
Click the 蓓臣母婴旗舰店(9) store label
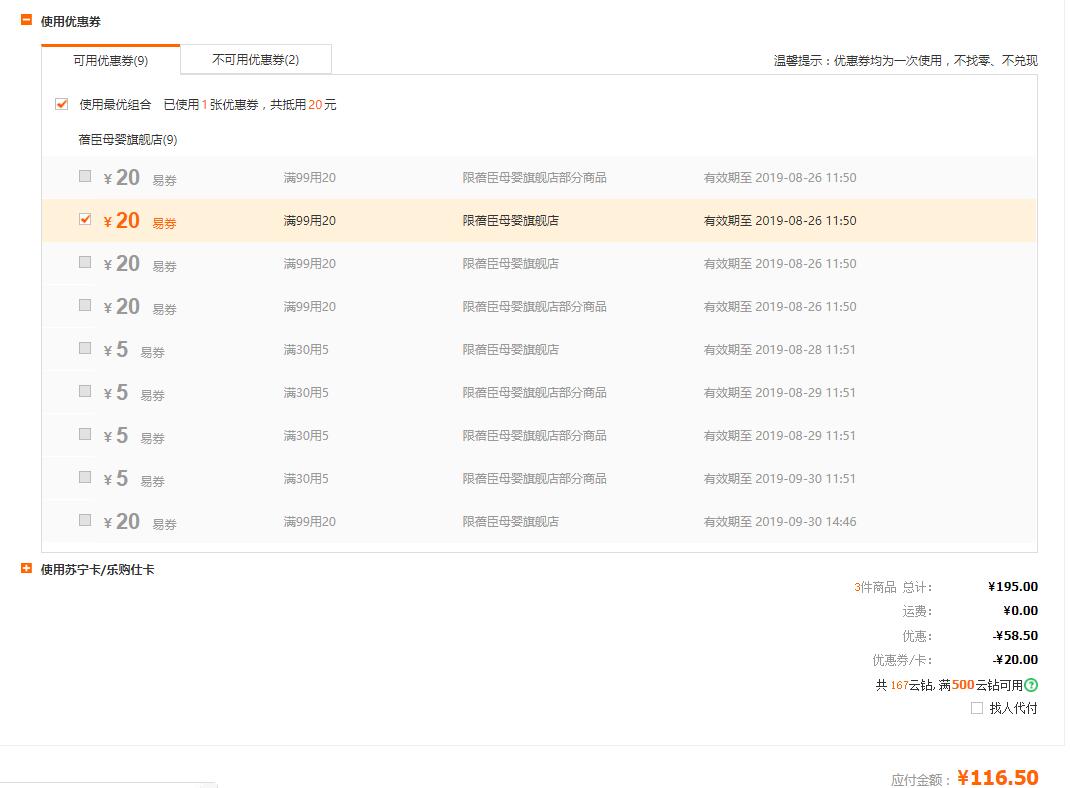128,139
